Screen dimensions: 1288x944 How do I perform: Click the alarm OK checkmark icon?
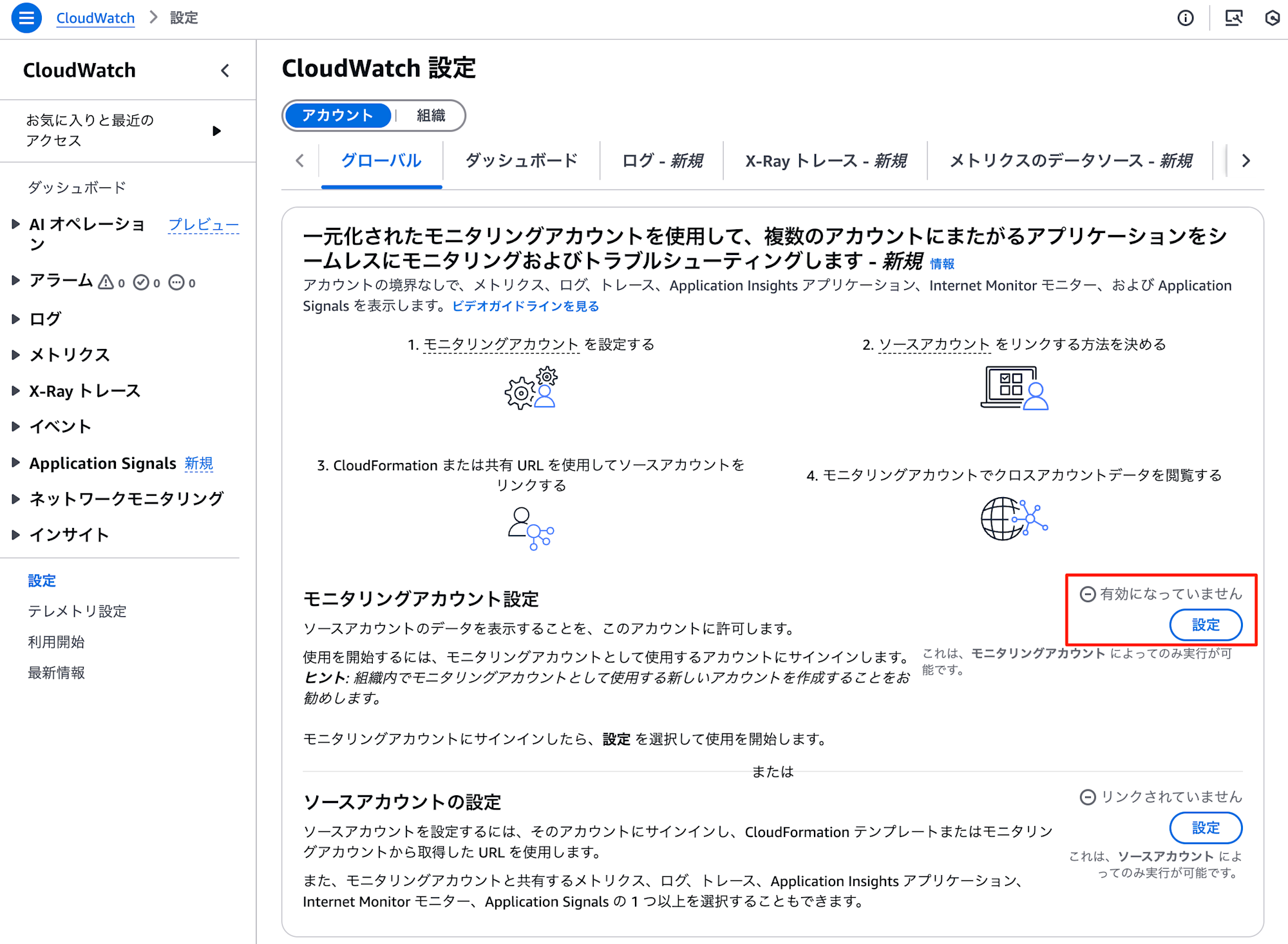[141, 282]
